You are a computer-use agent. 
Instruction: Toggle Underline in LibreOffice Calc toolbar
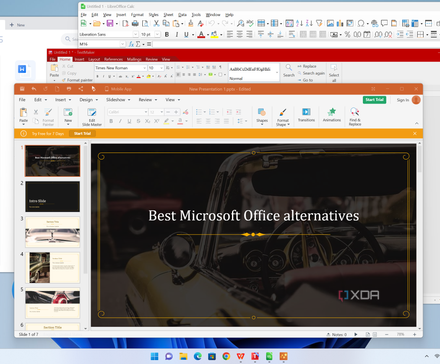[186, 34]
